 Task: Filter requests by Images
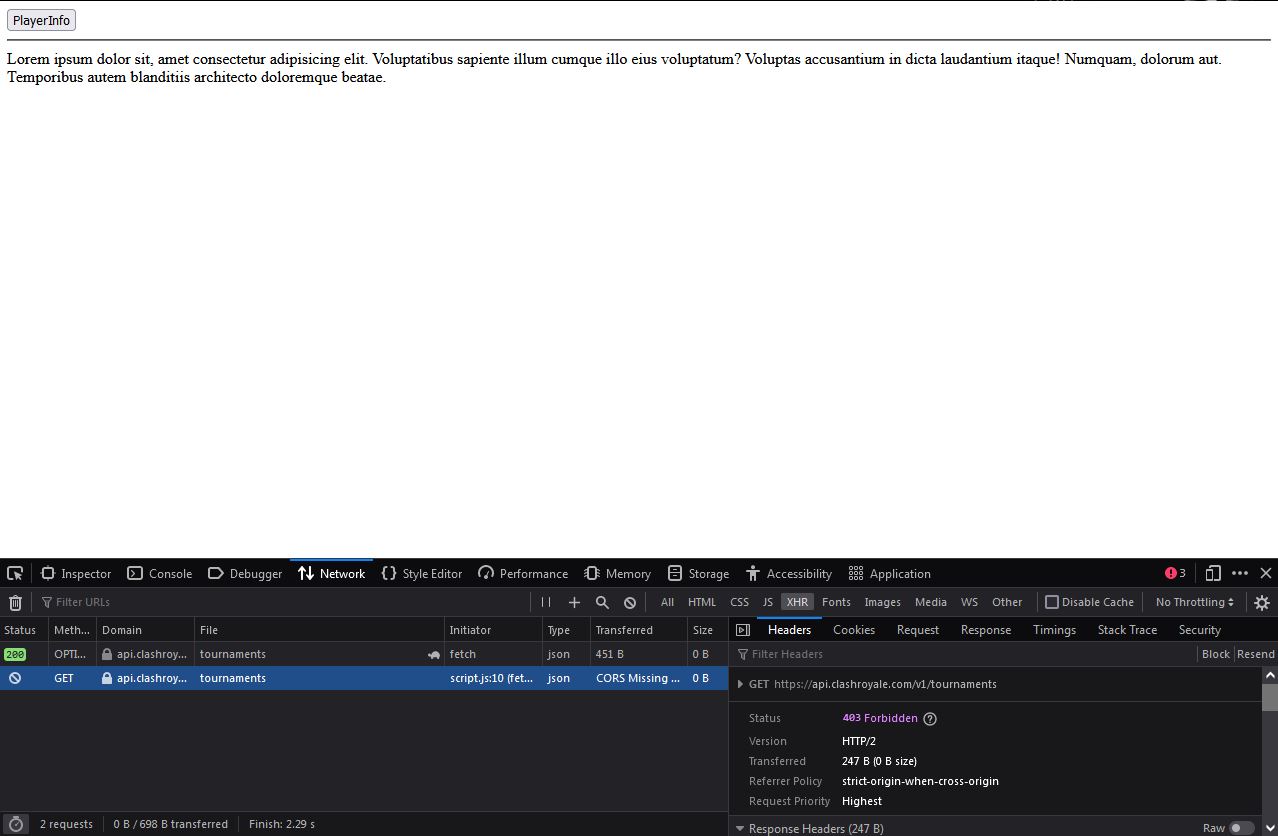[882, 602]
